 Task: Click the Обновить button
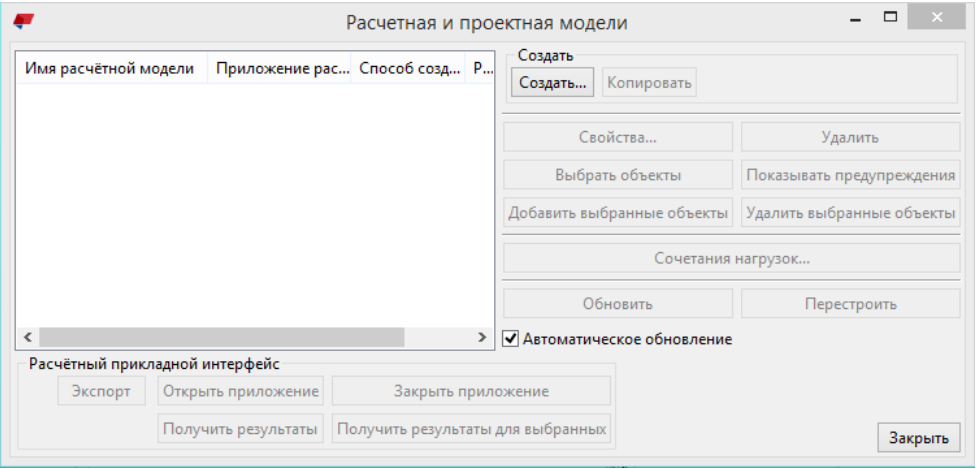click(617, 304)
